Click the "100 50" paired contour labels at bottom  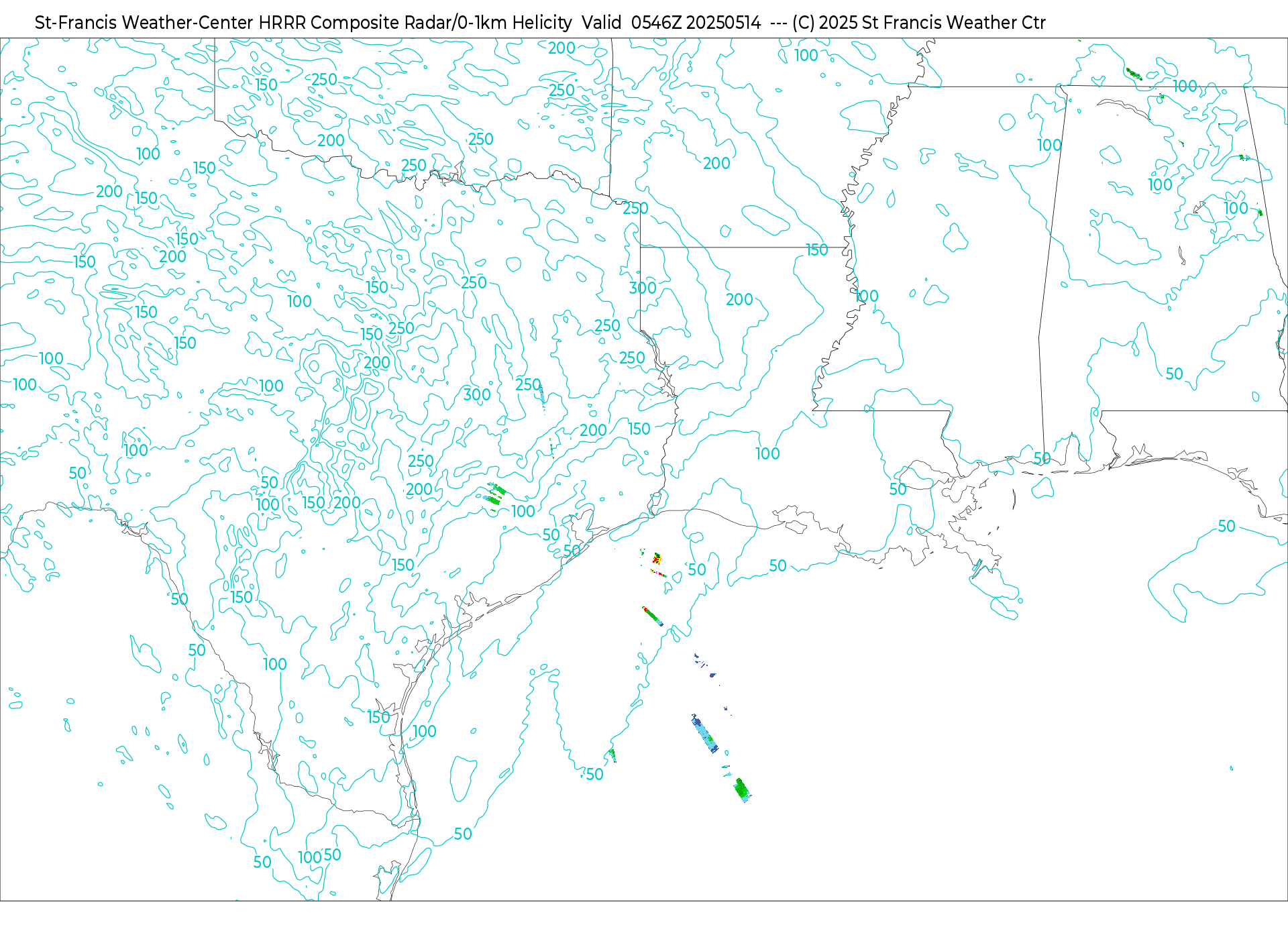point(319,857)
